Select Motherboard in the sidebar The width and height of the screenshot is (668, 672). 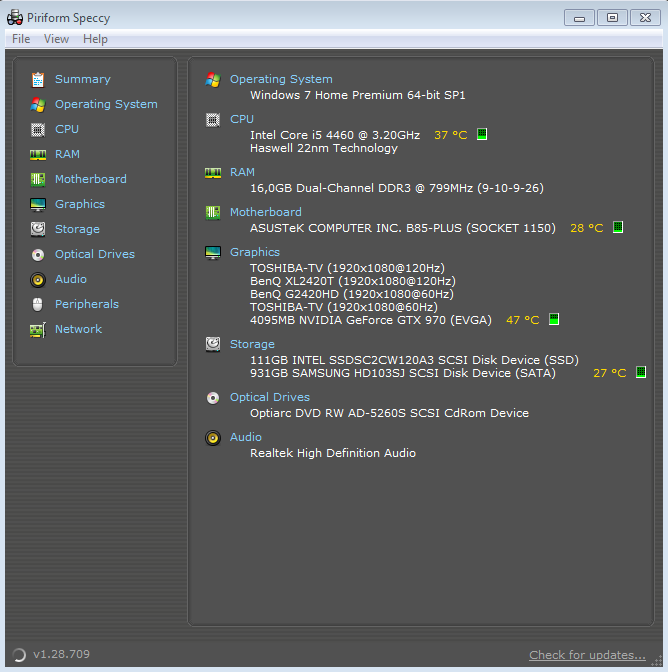(91, 179)
